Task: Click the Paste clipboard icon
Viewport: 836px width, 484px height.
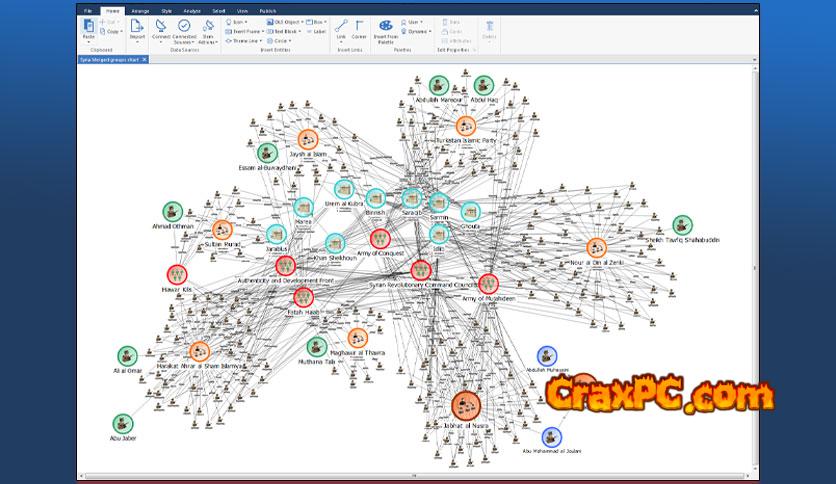Action: pos(89,26)
